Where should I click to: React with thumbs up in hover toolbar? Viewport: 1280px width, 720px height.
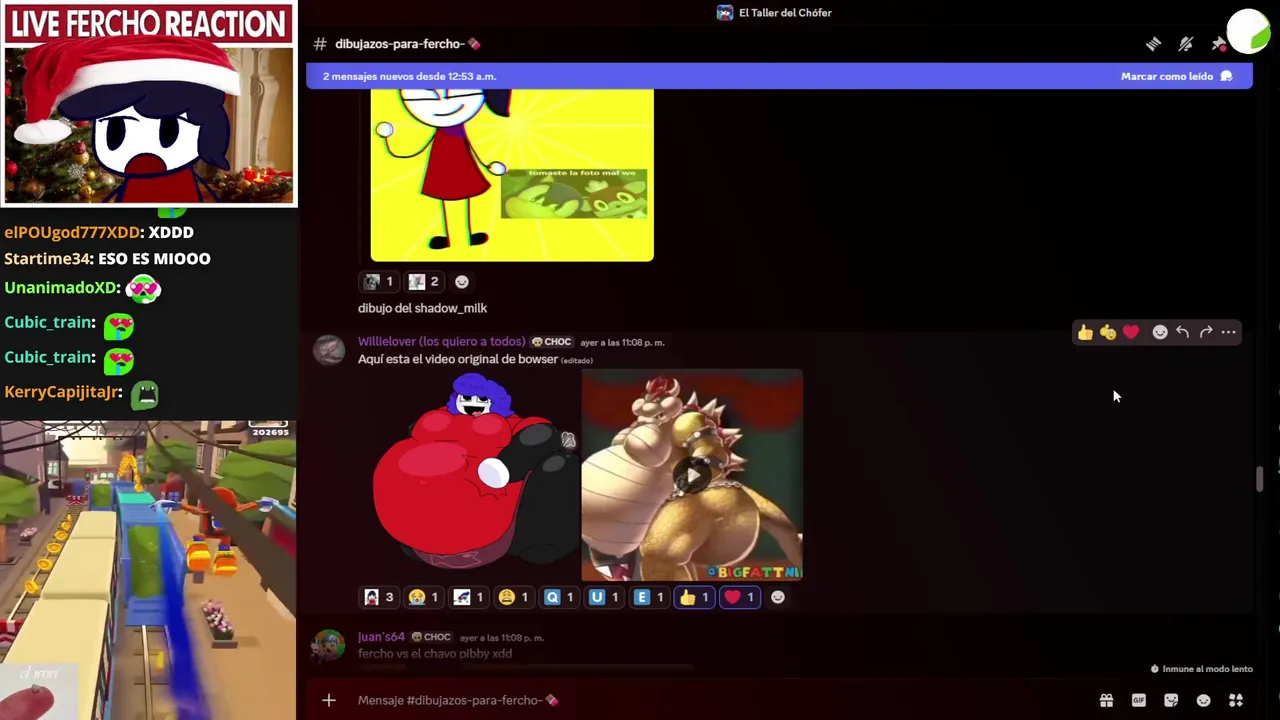[1085, 332]
